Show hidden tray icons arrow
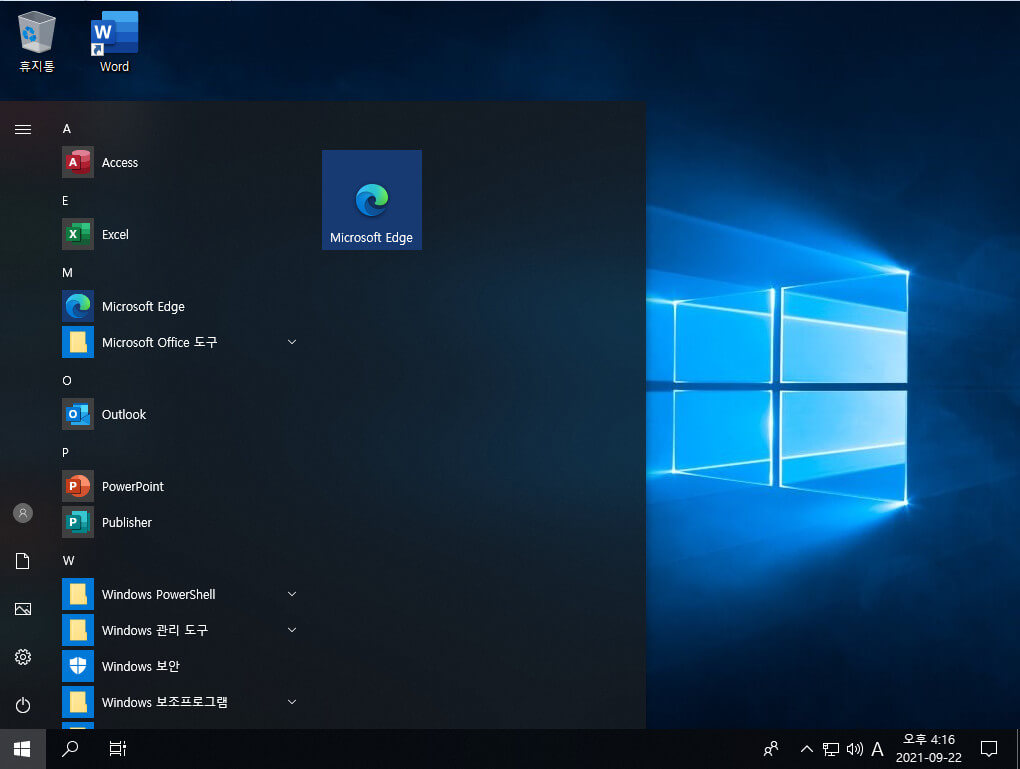 (x=807, y=749)
